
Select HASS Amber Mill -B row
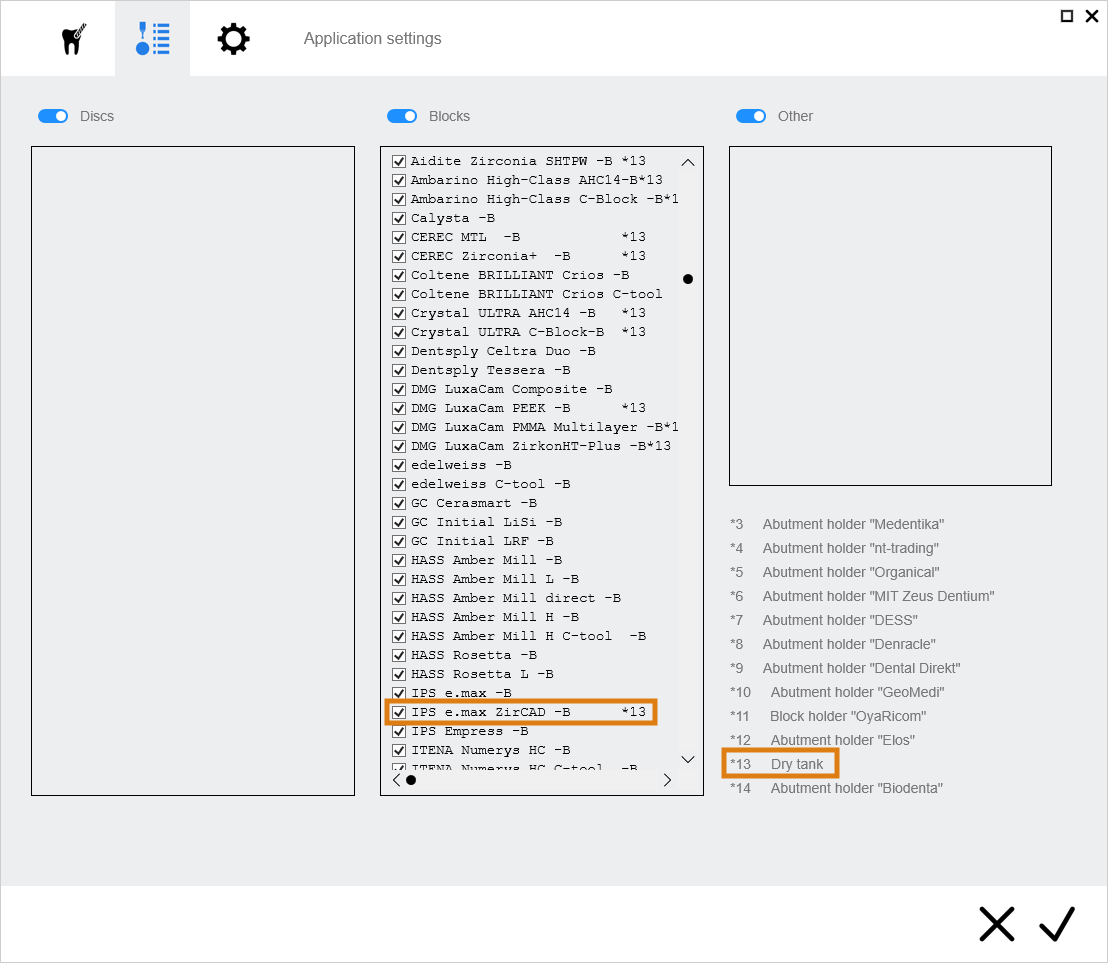[x=487, y=560]
